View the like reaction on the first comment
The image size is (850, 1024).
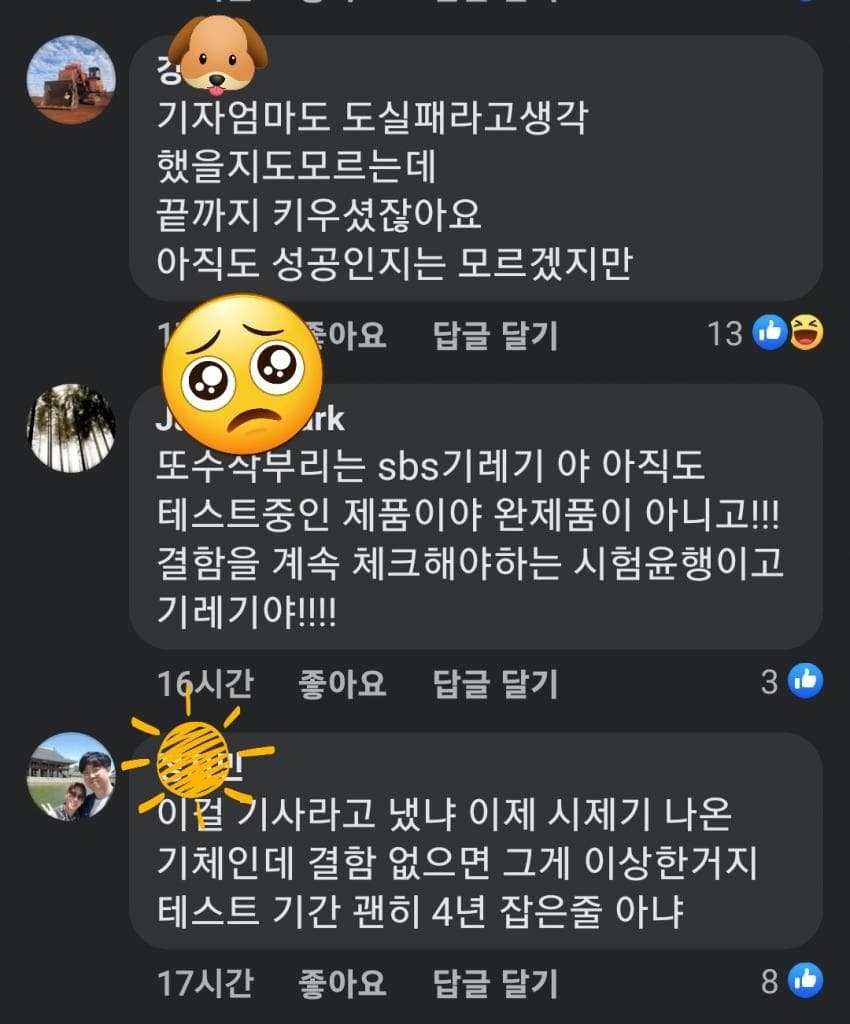[x=770, y=332]
